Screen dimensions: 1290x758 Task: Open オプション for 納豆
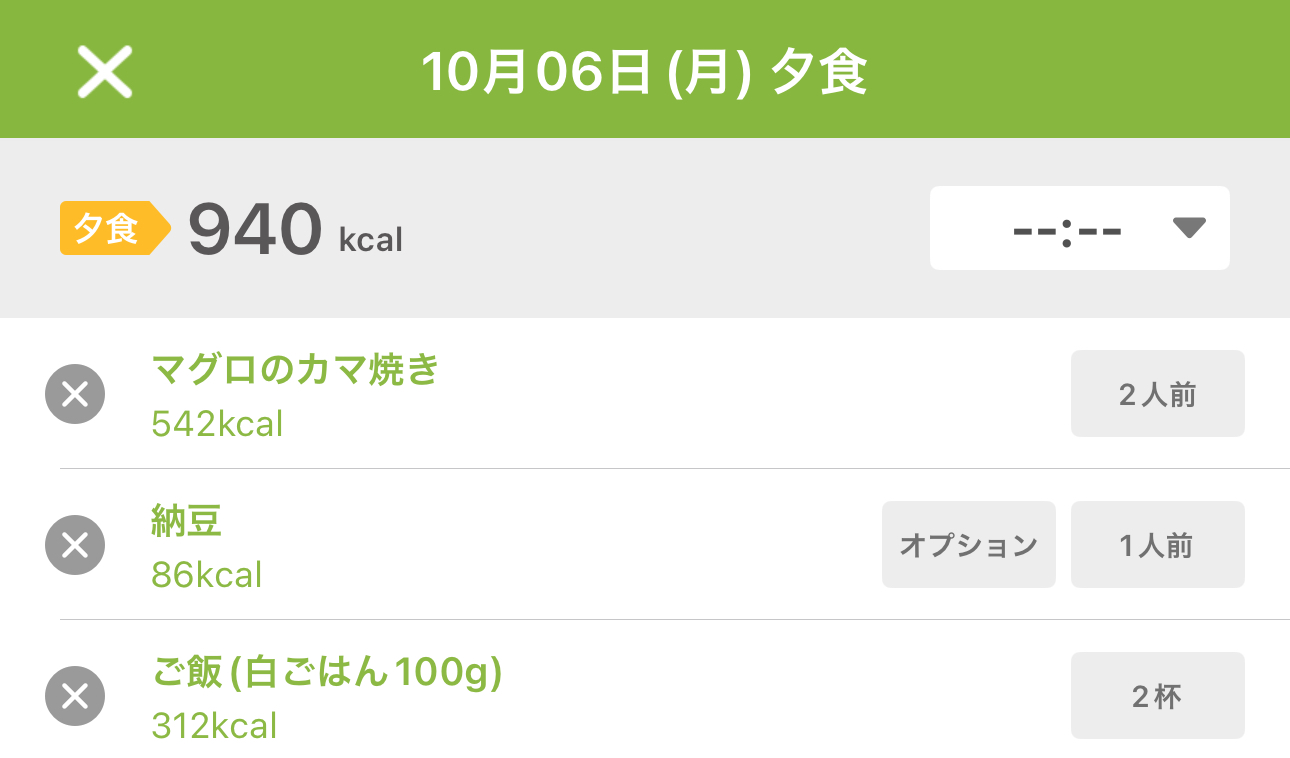[x=968, y=545]
